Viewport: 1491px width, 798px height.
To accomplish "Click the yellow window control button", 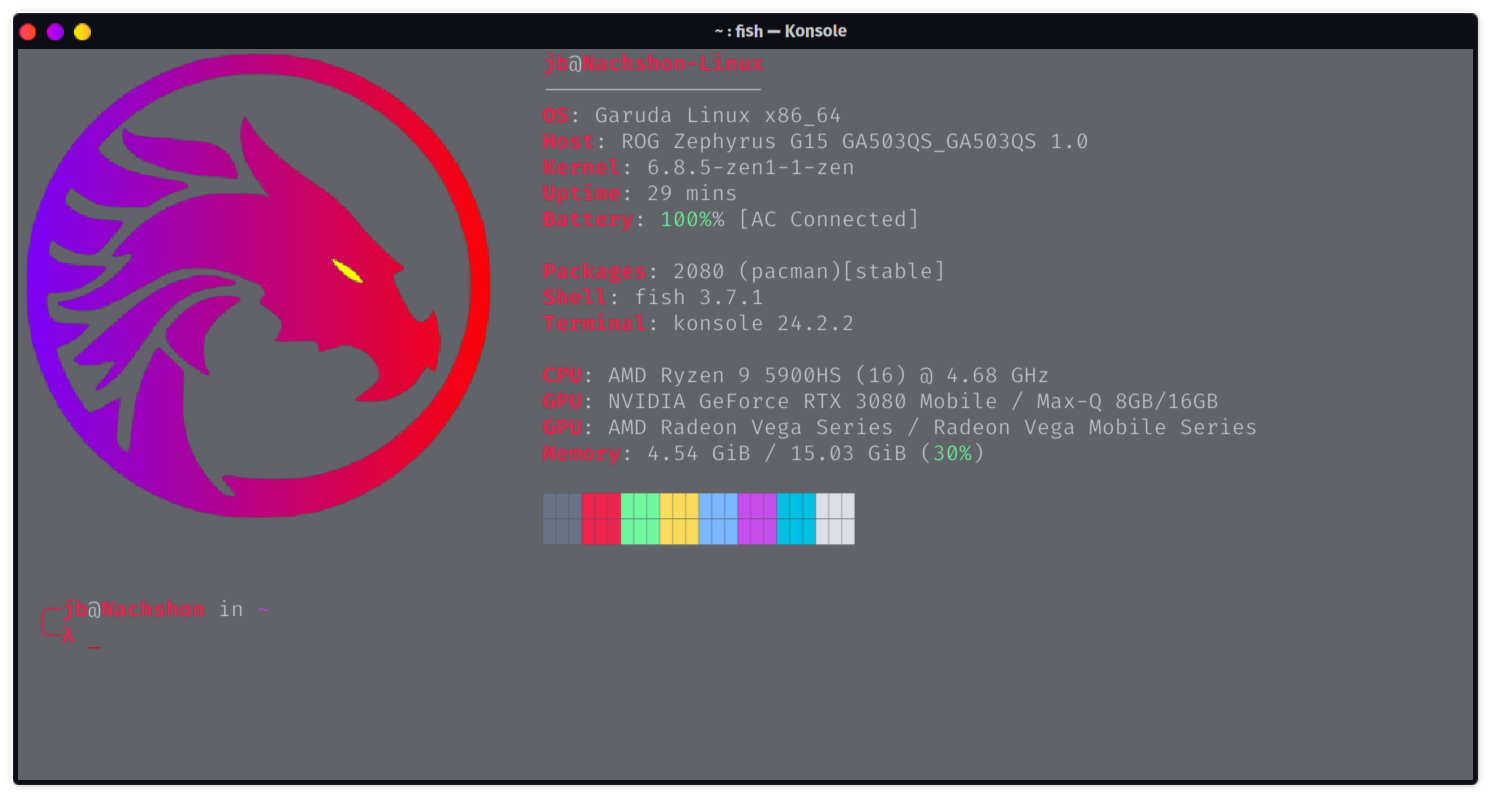I will click(82, 32).
